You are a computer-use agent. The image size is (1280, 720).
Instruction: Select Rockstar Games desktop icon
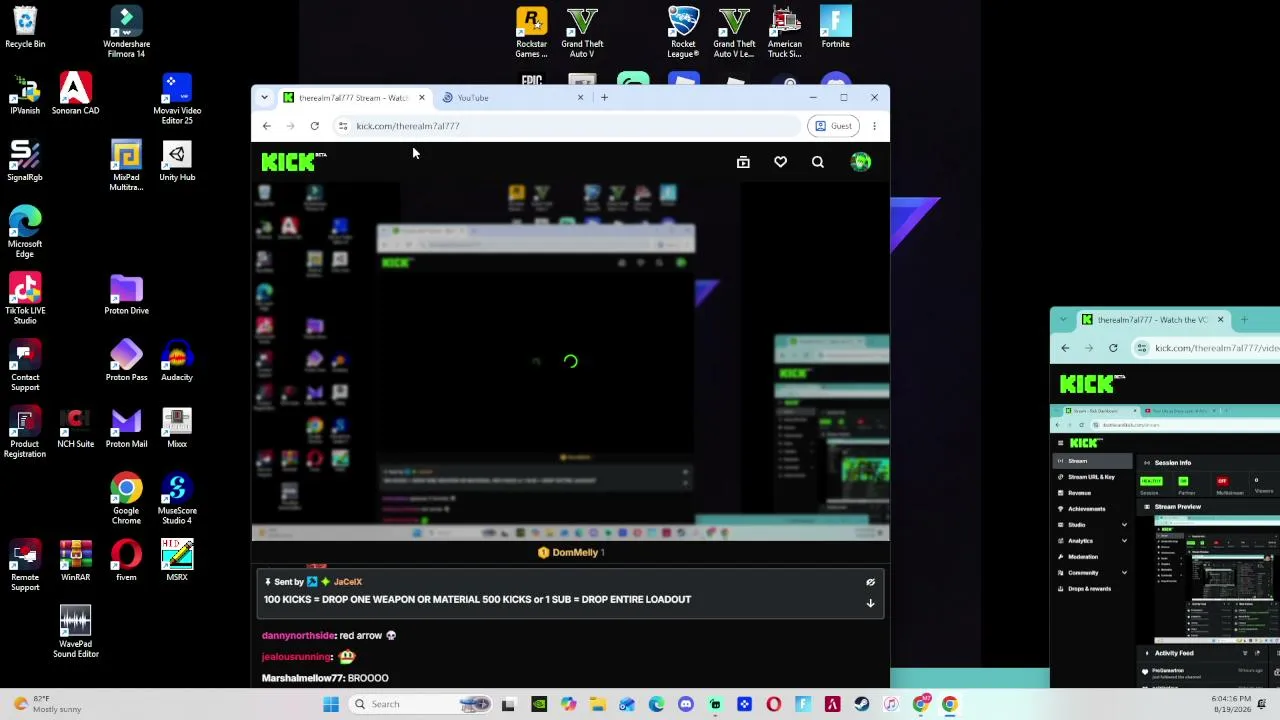(531, 33)
